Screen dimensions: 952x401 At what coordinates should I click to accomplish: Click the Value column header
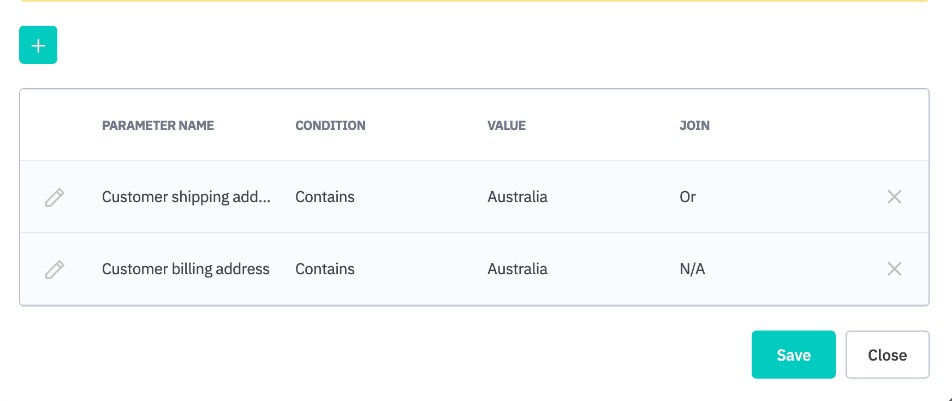tap(506, 126)
